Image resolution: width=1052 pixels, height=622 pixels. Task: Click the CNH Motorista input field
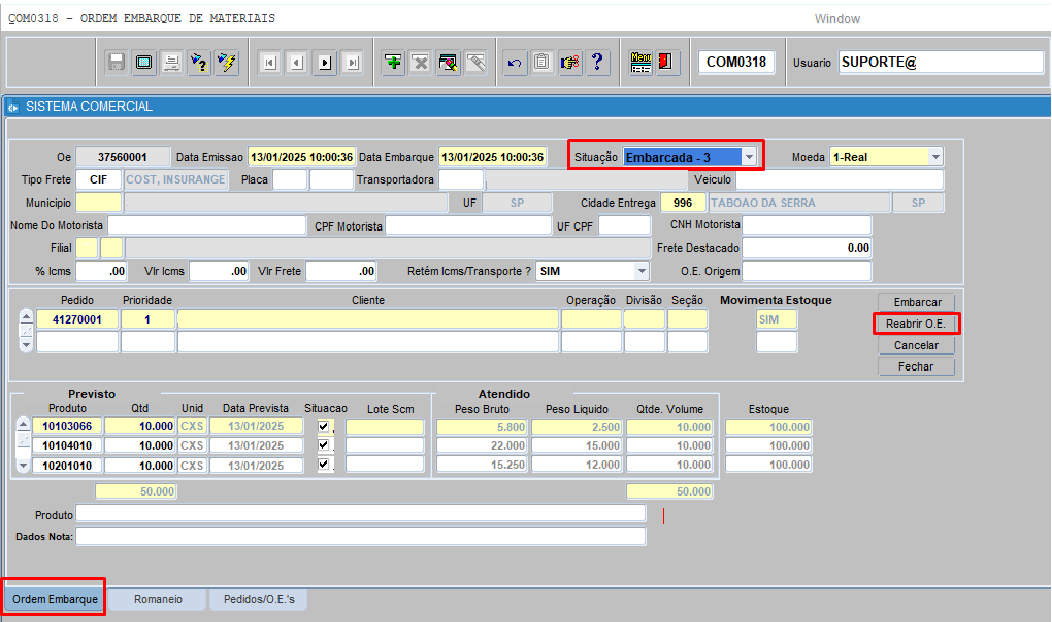(806, 225)
